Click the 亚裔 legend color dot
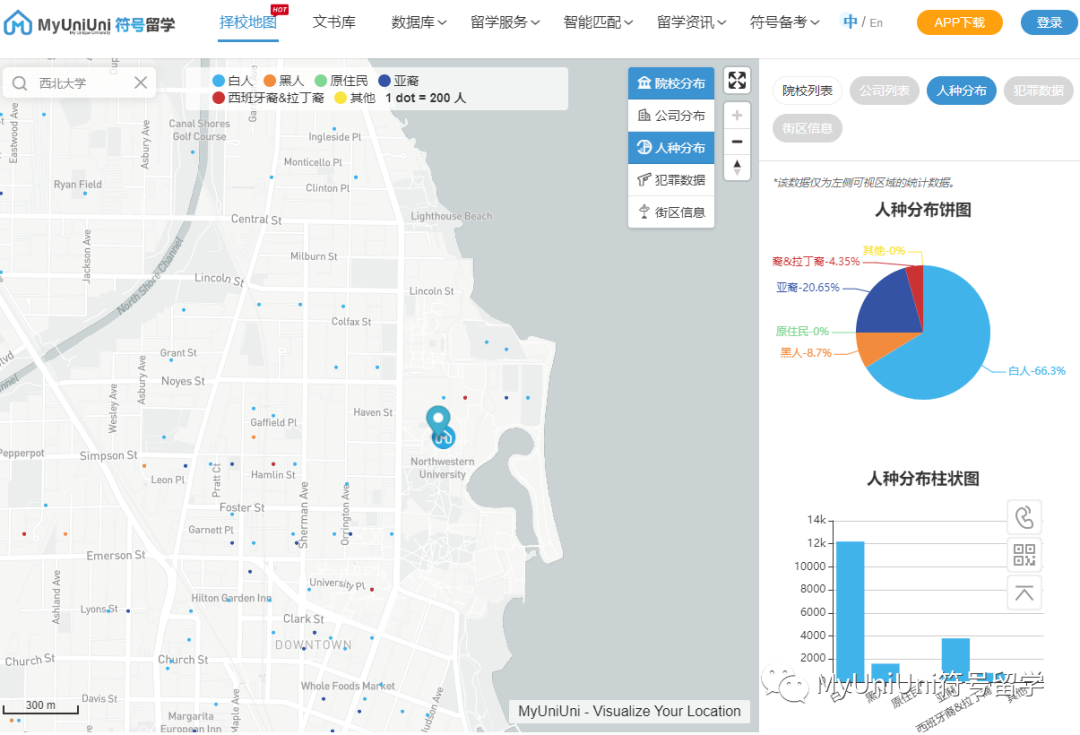 tap(384, 81)
